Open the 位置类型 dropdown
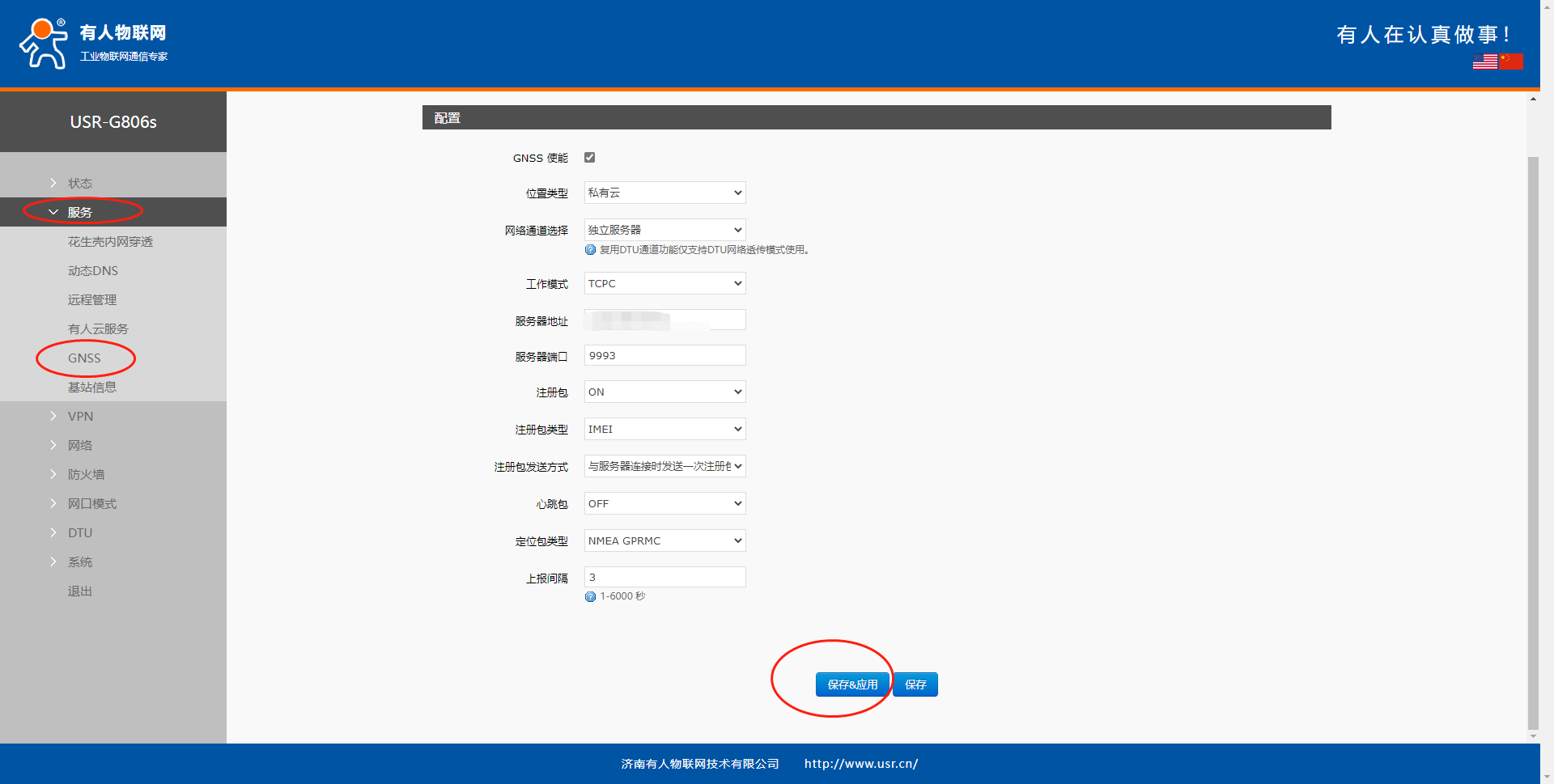 coord(664,193)
